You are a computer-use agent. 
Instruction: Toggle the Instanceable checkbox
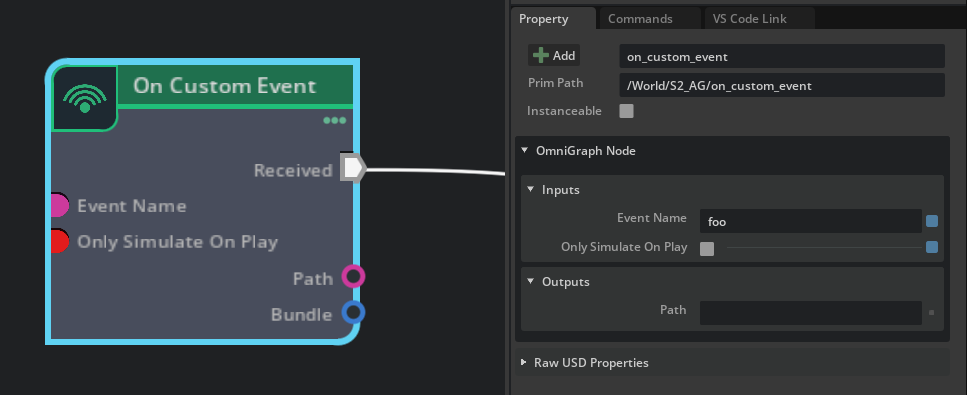[x=627, y=111]
